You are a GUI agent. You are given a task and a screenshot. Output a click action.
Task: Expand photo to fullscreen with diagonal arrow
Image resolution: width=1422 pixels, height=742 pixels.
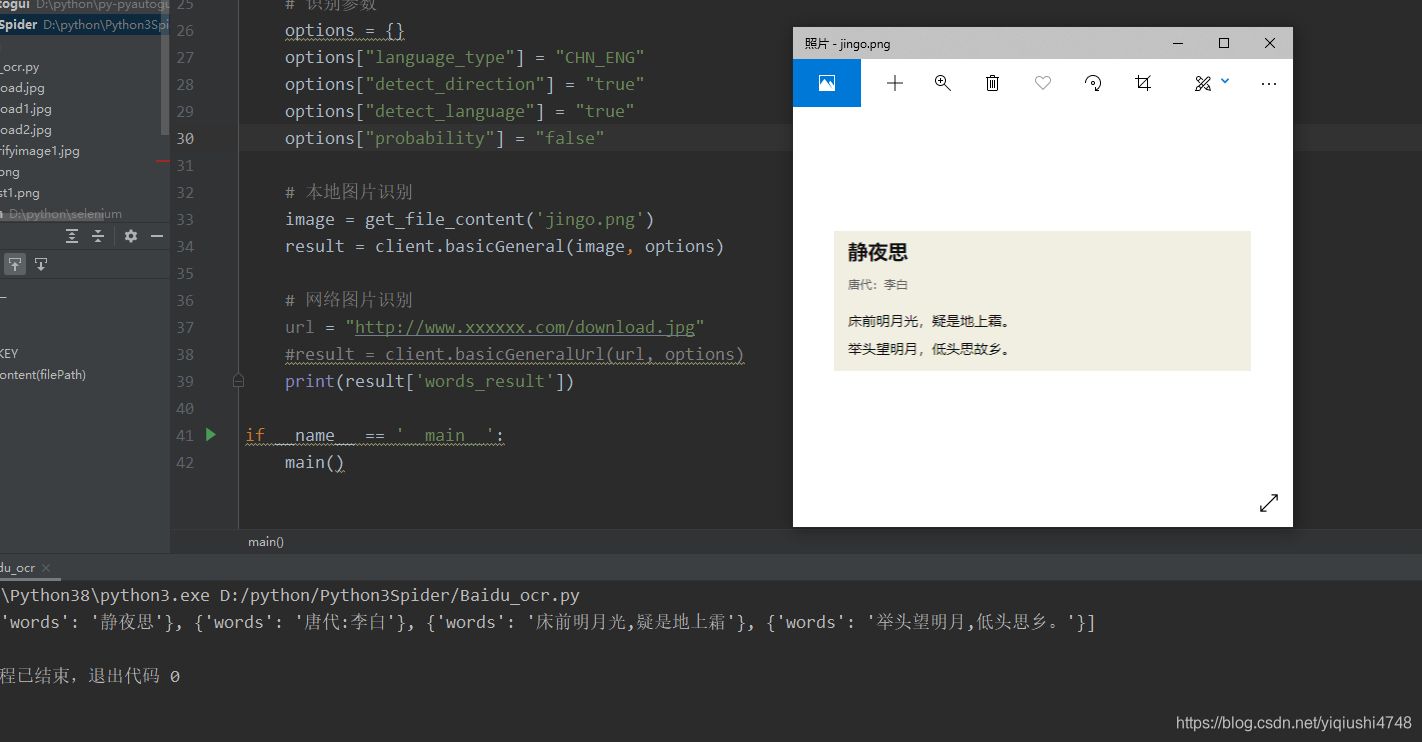point(1269,503)
